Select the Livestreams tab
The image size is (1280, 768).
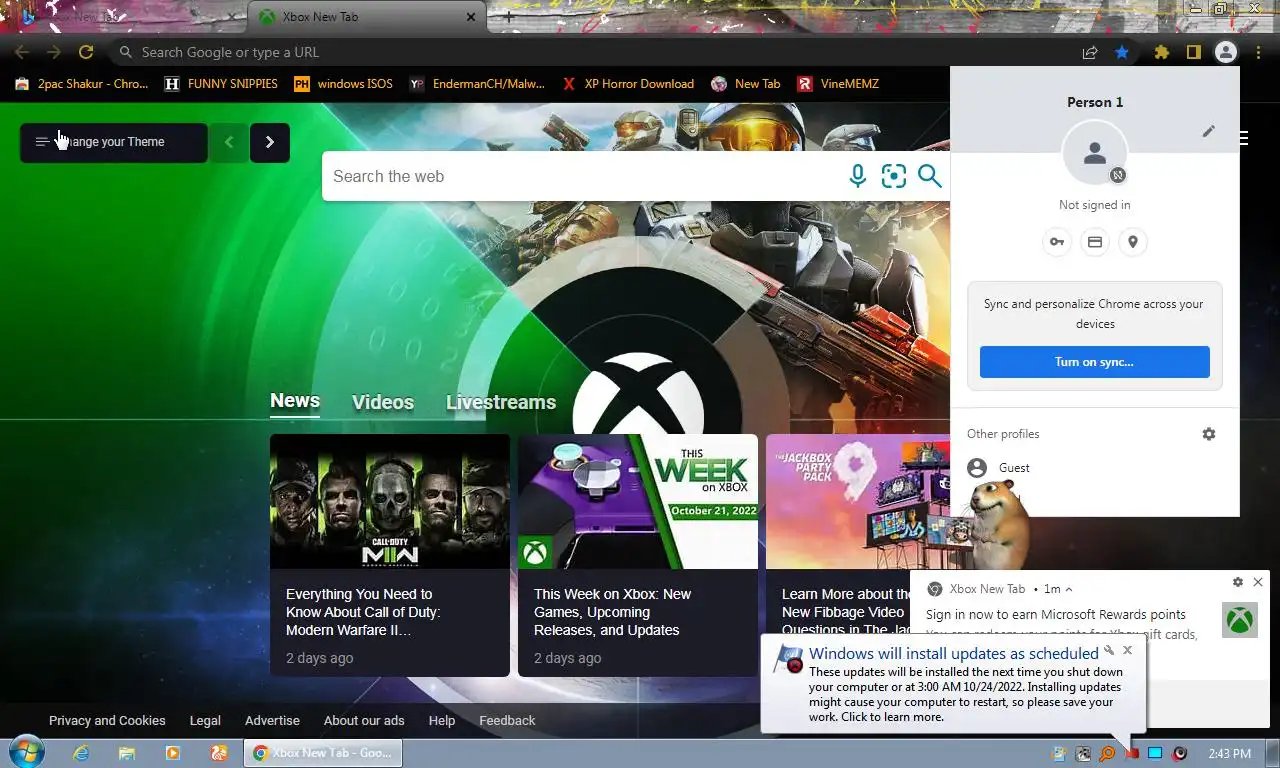pos(501,402)
